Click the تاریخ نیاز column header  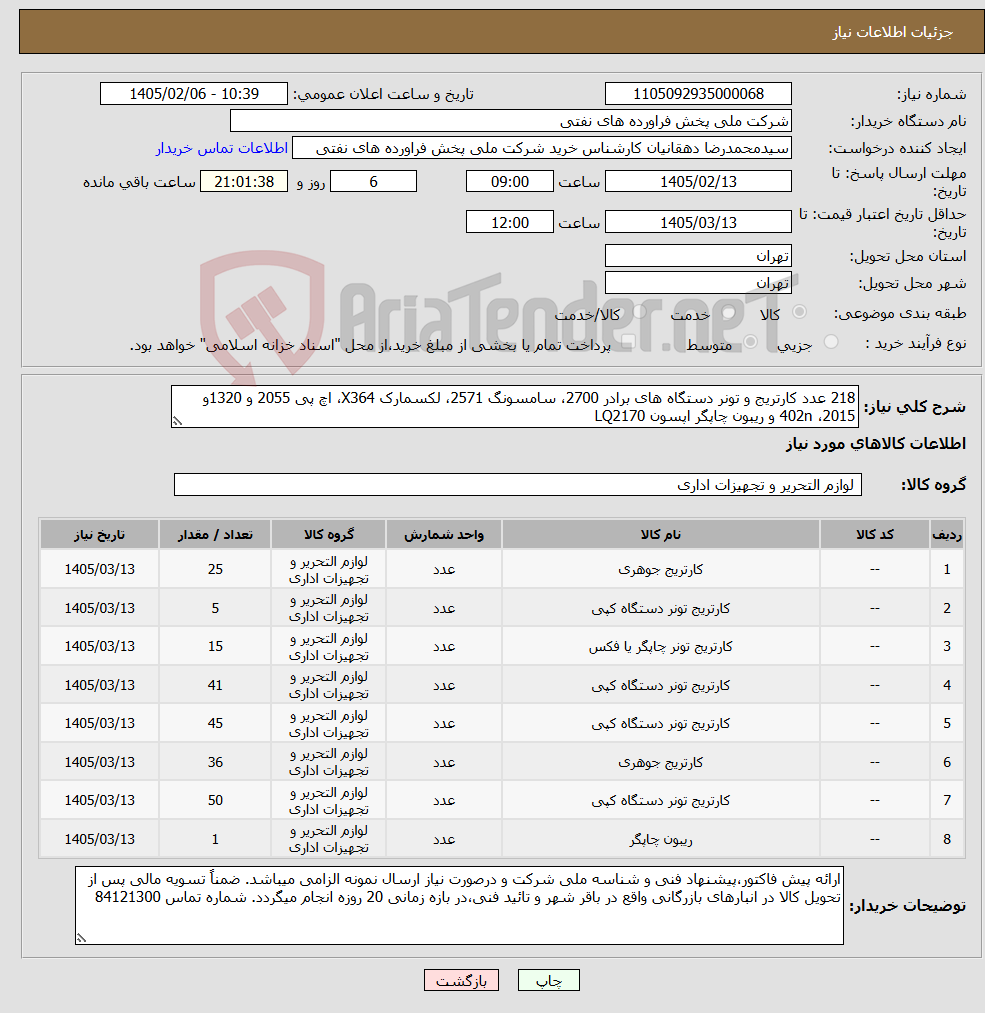[99, 534]
